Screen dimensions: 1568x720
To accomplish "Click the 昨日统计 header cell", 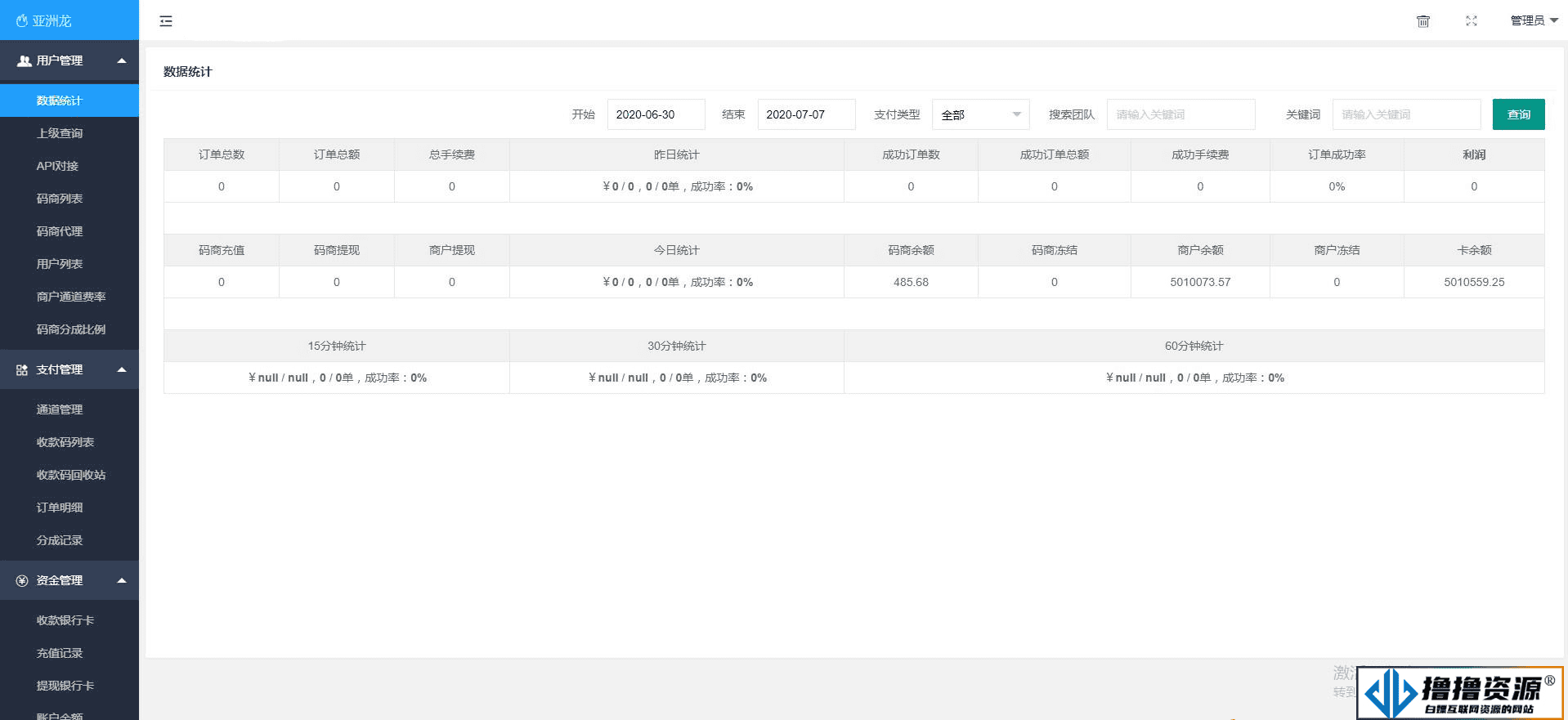I will click(x=677, y=154).
